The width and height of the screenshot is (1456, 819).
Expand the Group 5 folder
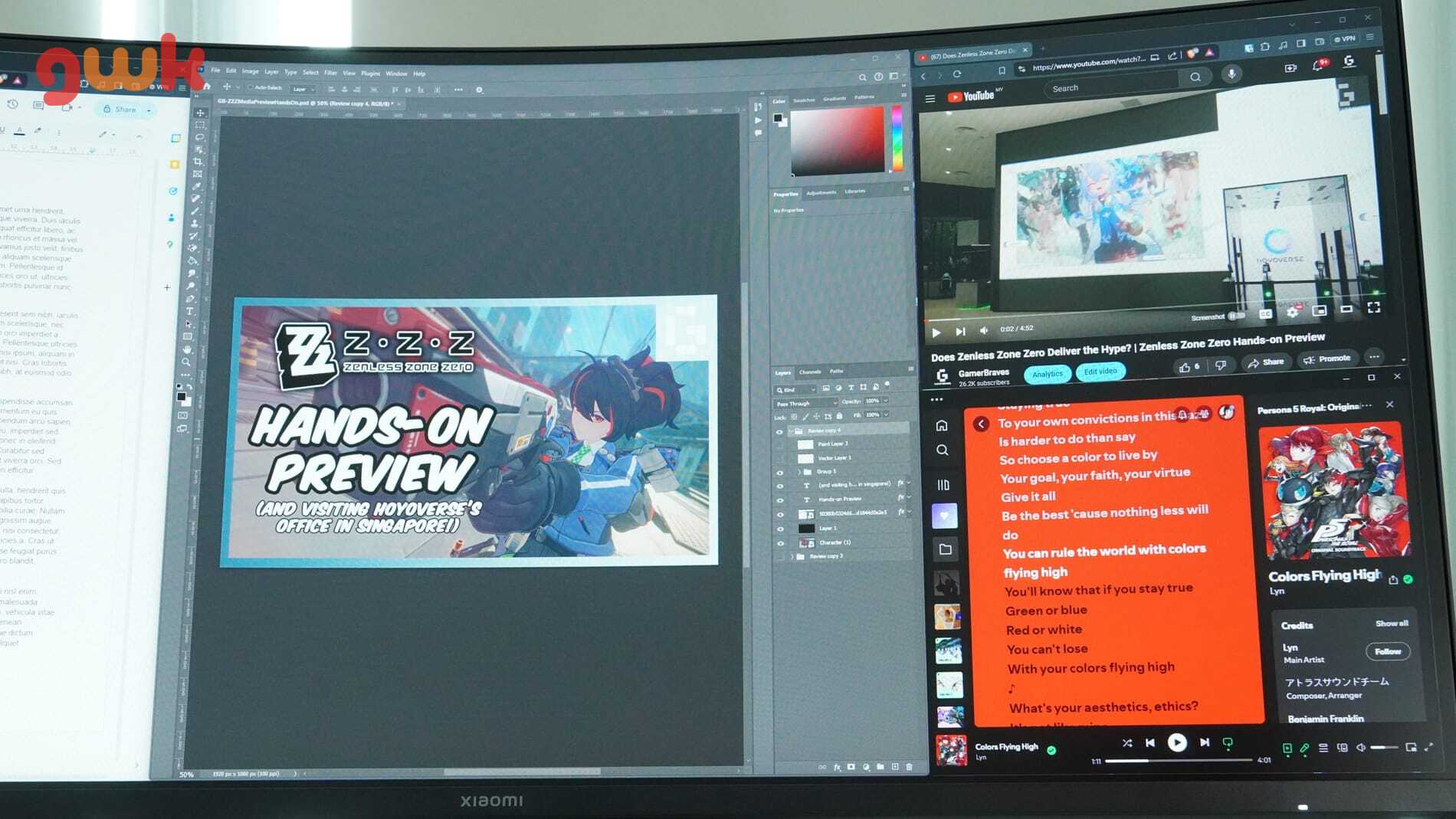point(799,472)
